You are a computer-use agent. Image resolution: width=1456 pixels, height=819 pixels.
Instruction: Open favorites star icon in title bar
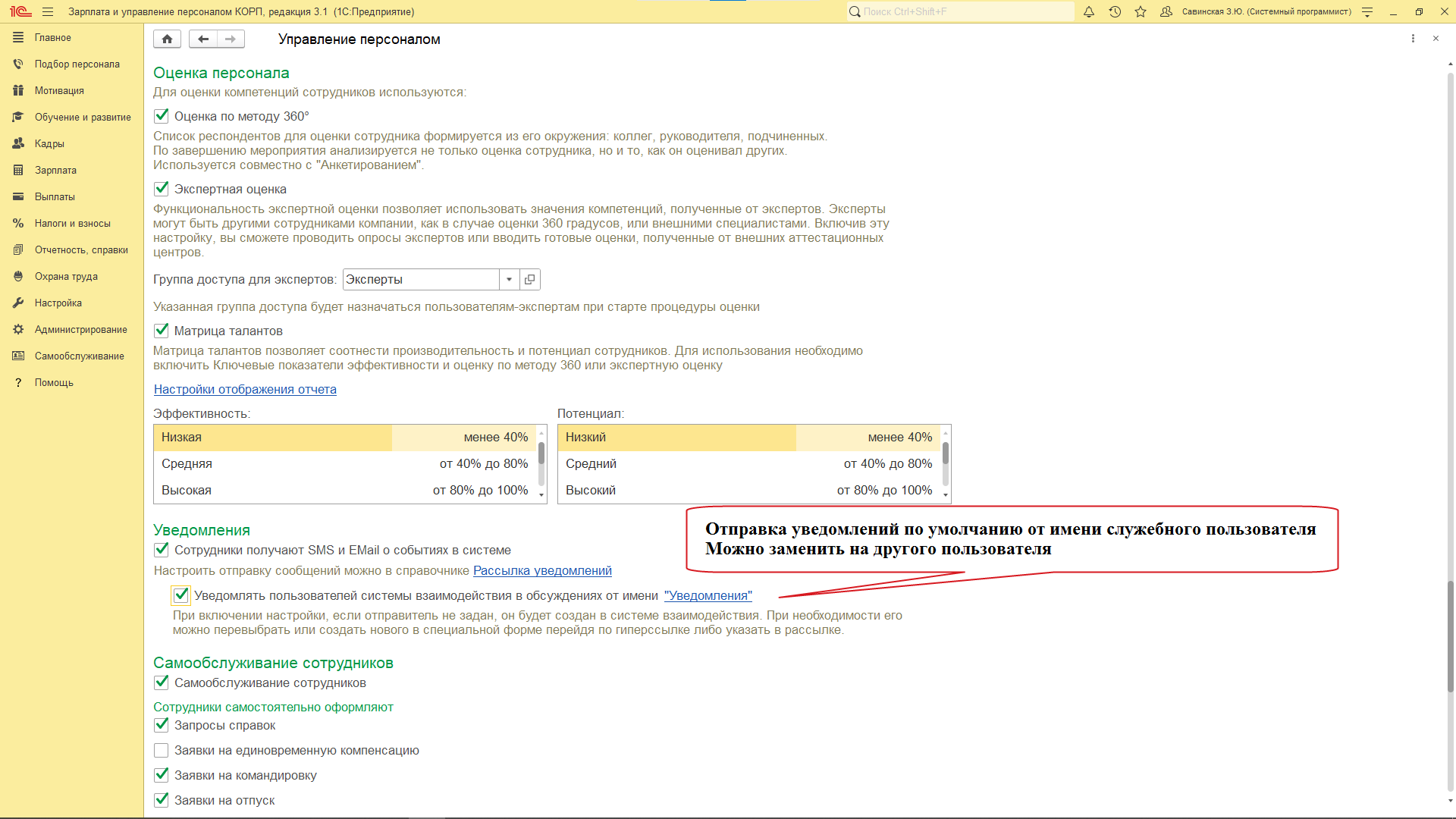click(x=1141, y=12)
